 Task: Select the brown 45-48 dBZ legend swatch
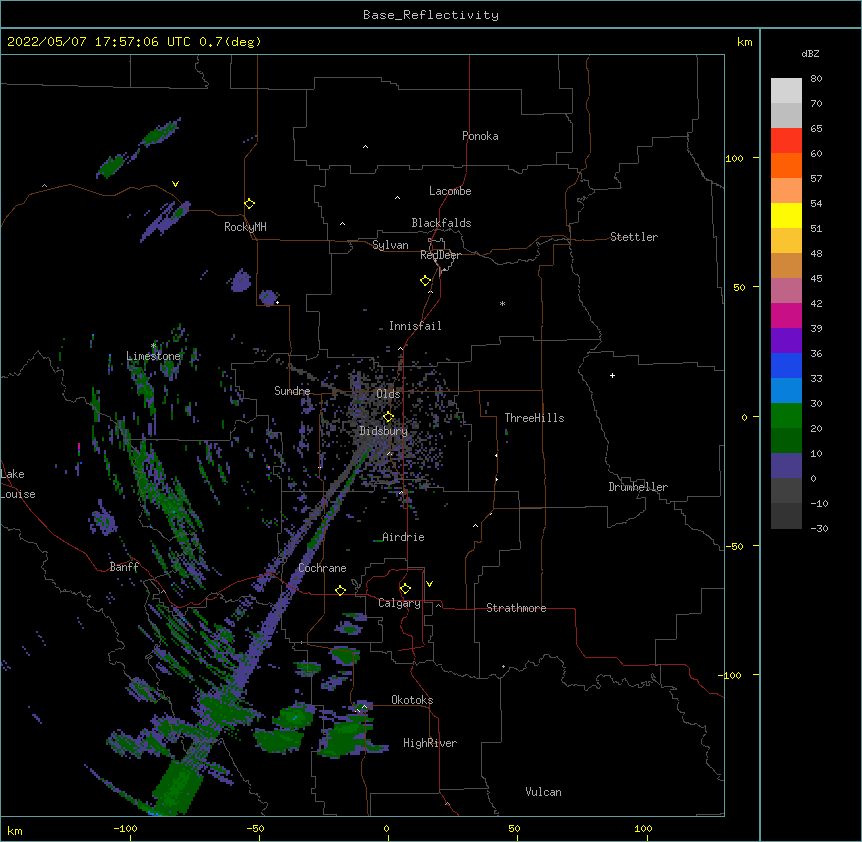[x=786, y=265]
